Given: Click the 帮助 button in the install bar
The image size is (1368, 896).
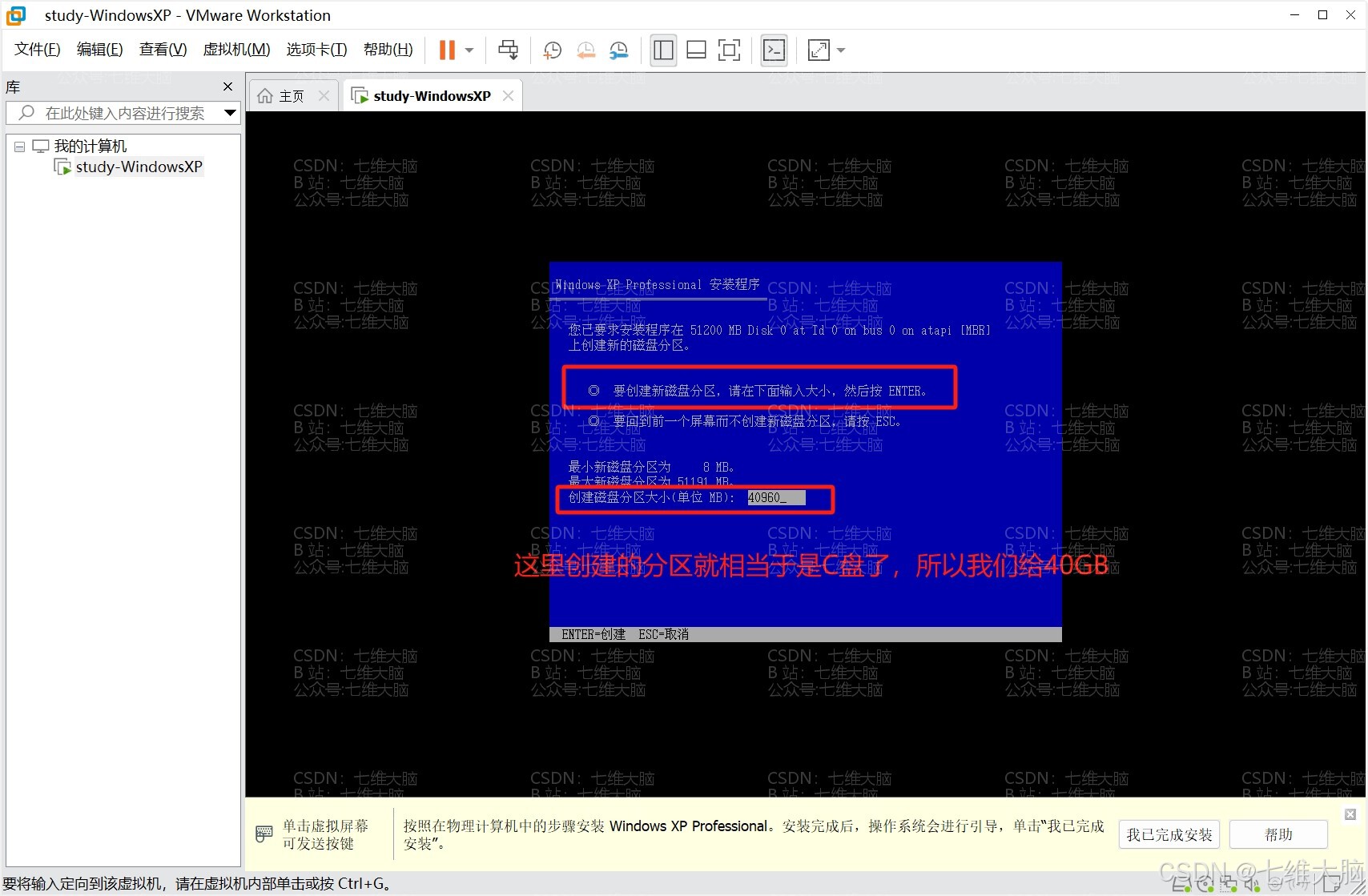Looking at the screenshot, I should (1278, 834).
